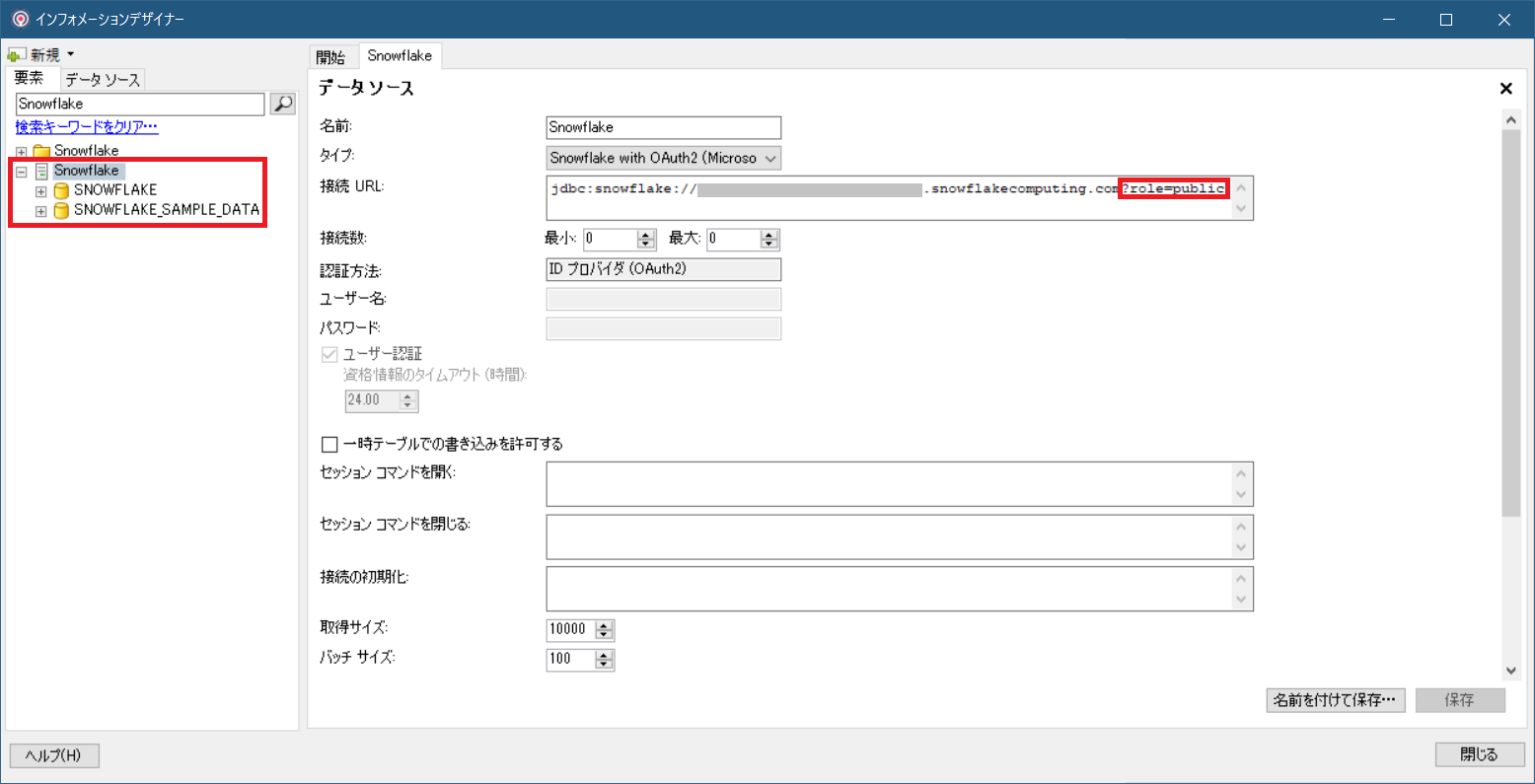Click the 取得サイズ number field
This screenshot has width=1535, height=784.
coord(571,629)
